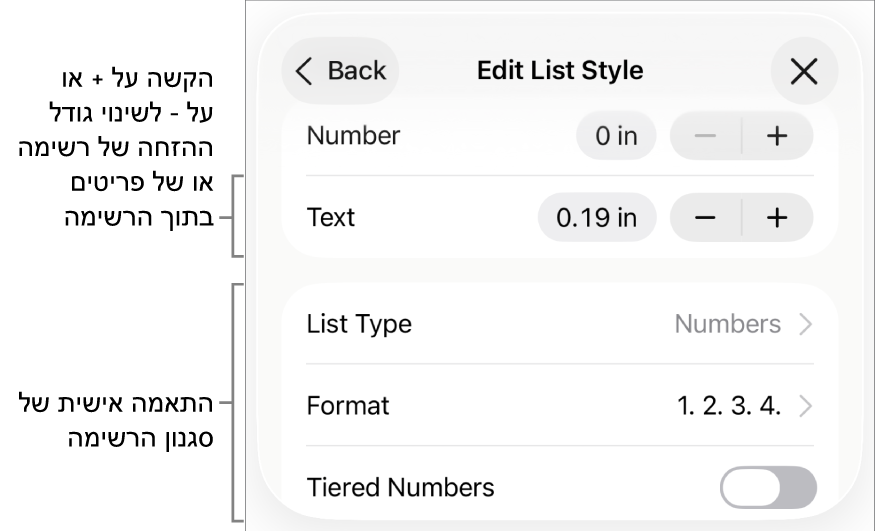Decrease the Number indent value
The height and width of the screenshot is (531, 876).
pos(706,136)
